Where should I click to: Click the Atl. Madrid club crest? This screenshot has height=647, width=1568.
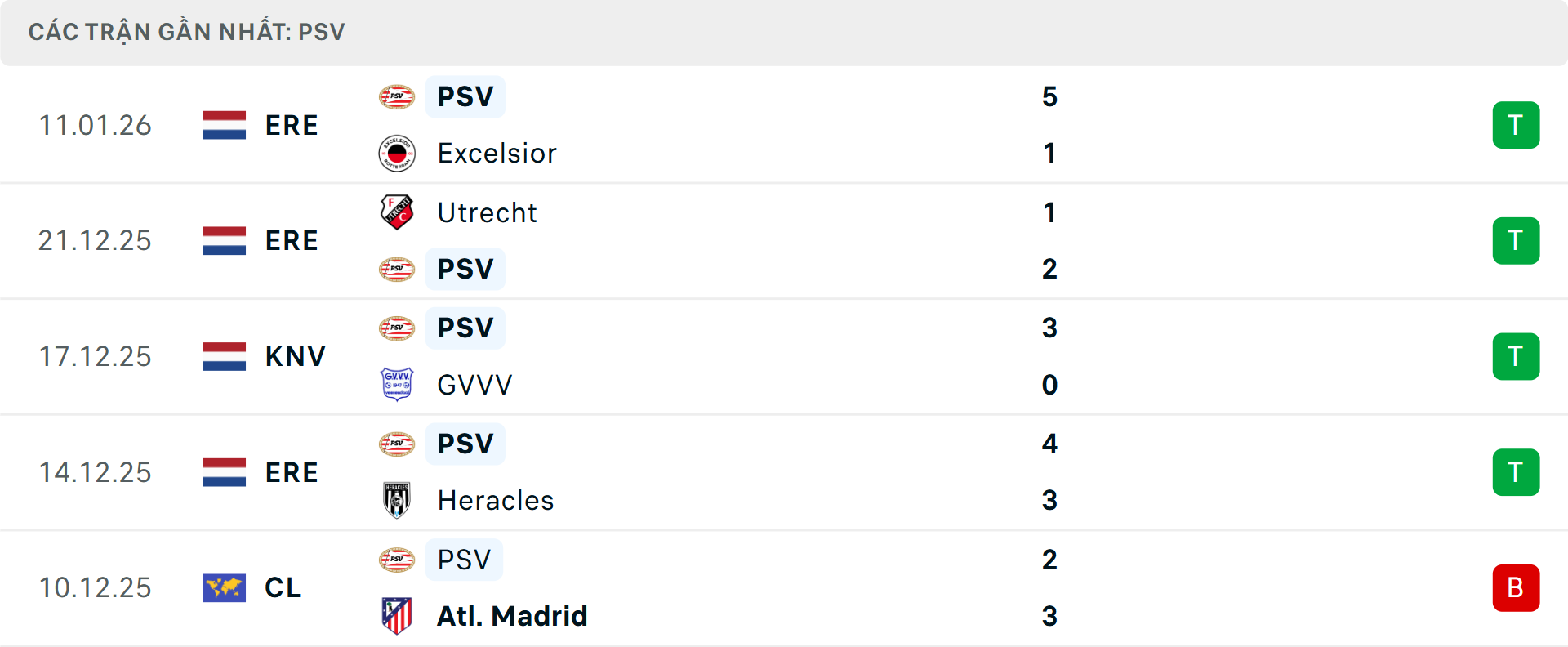point(397,616)
